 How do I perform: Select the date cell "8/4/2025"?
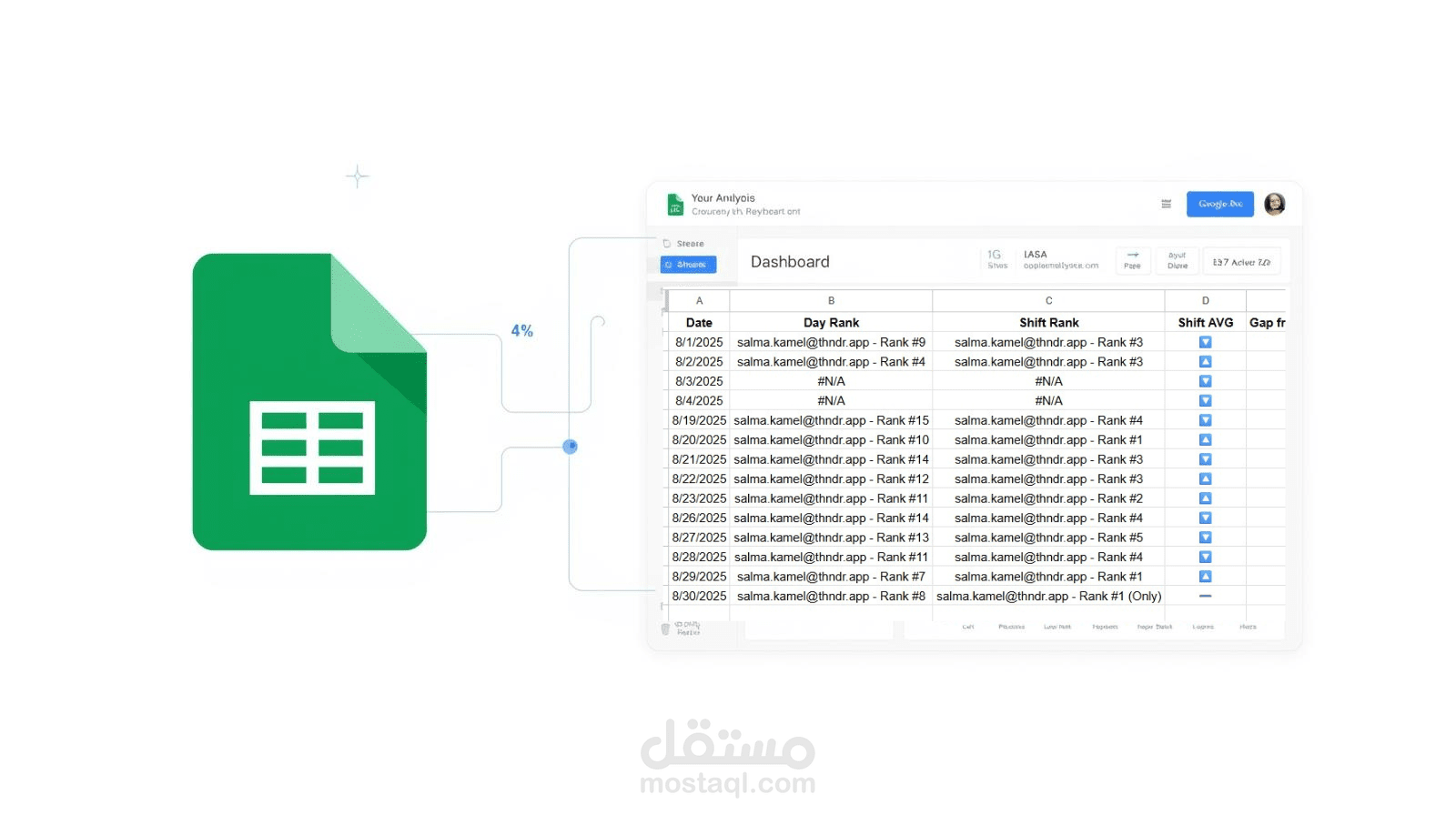[x=699, y=401]
